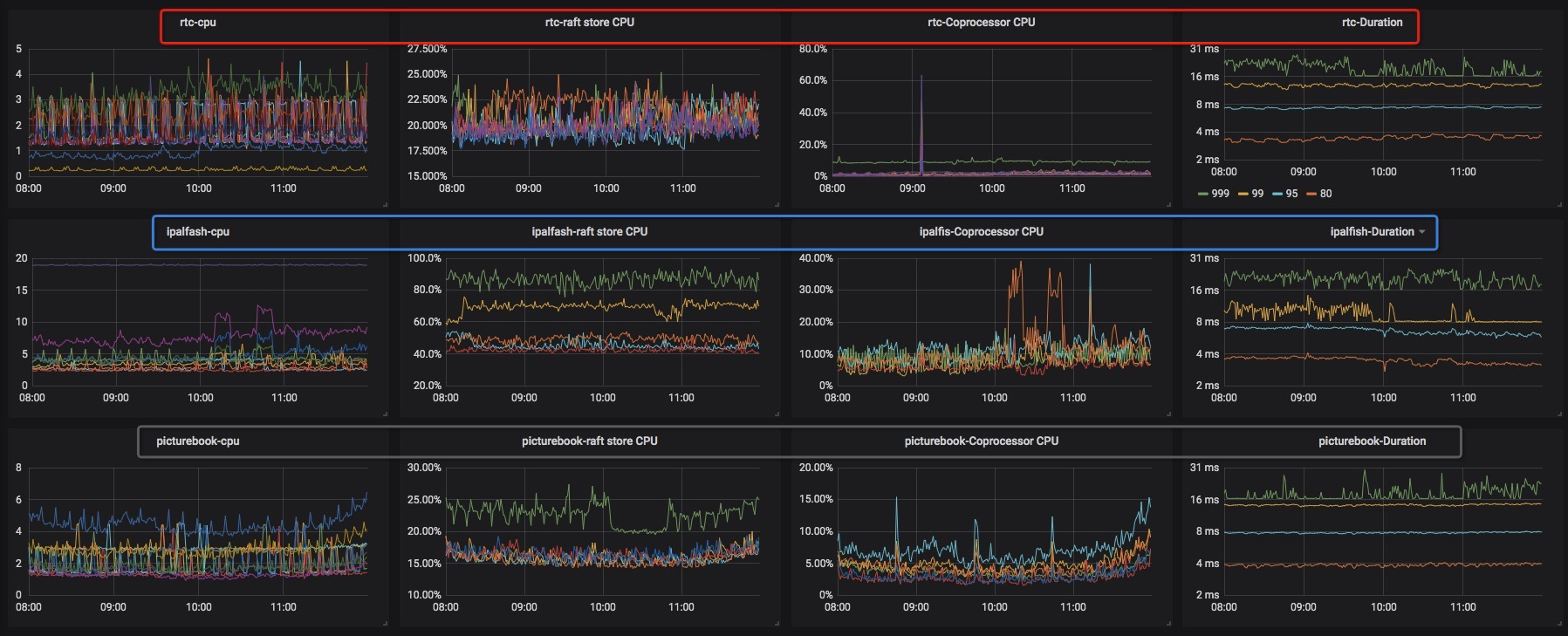Click the 27.500% y-axis label

click(427, 49)
